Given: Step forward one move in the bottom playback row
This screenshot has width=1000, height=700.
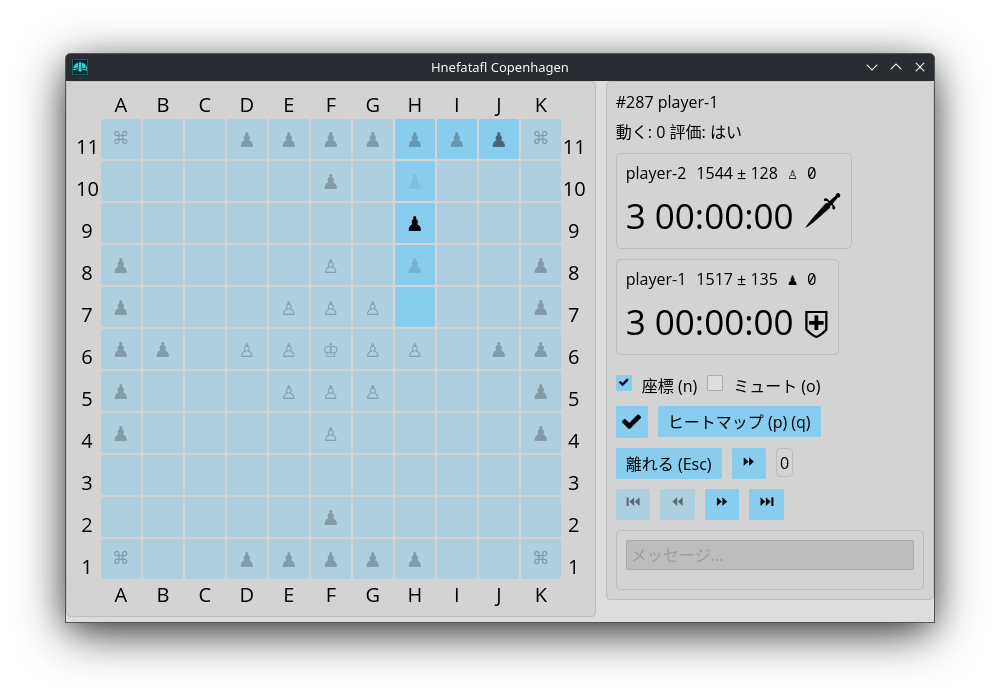Looking at the screenshot, I should (722, 503).
